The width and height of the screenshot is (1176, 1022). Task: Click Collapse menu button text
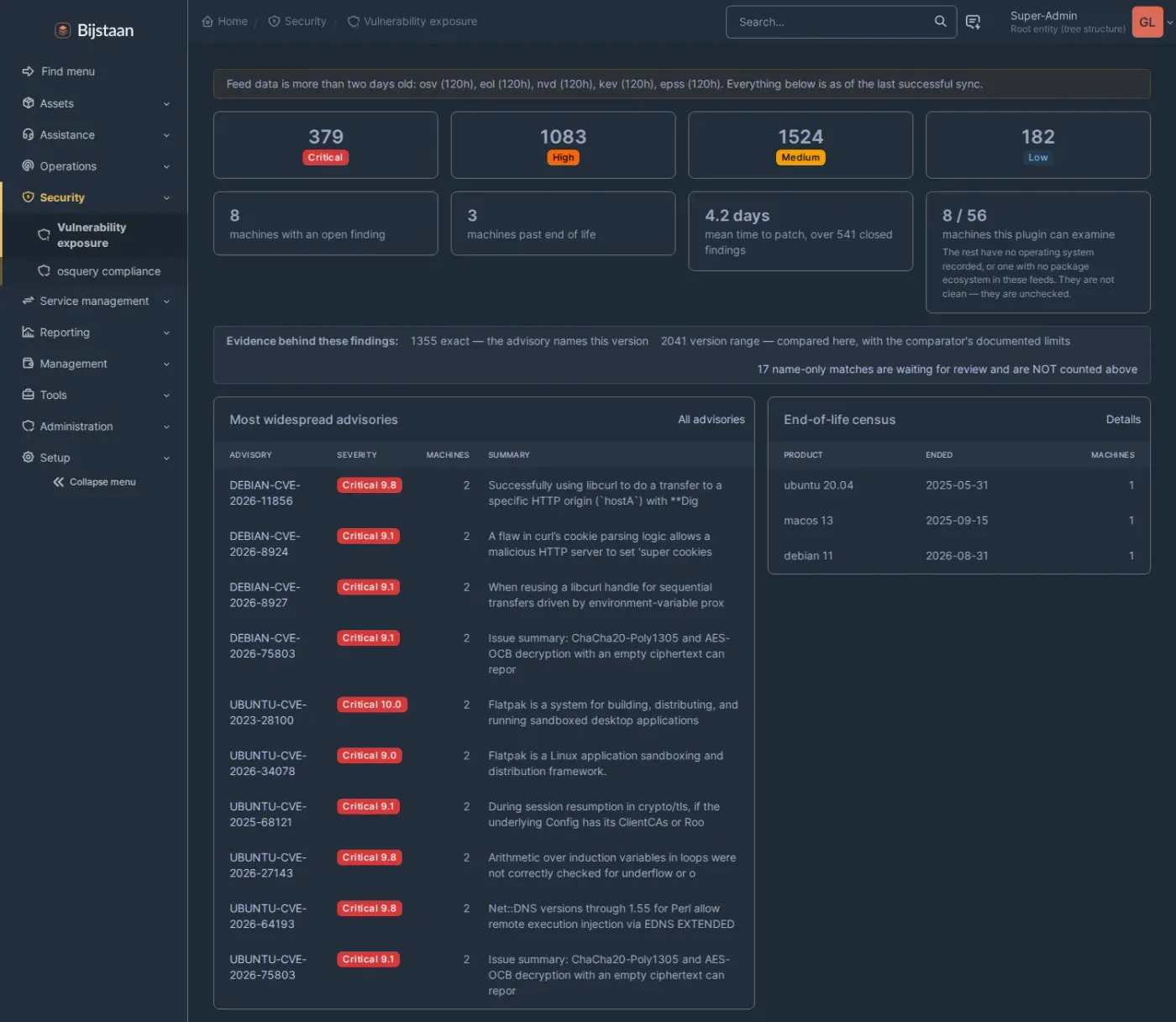(x=102, y=482)
